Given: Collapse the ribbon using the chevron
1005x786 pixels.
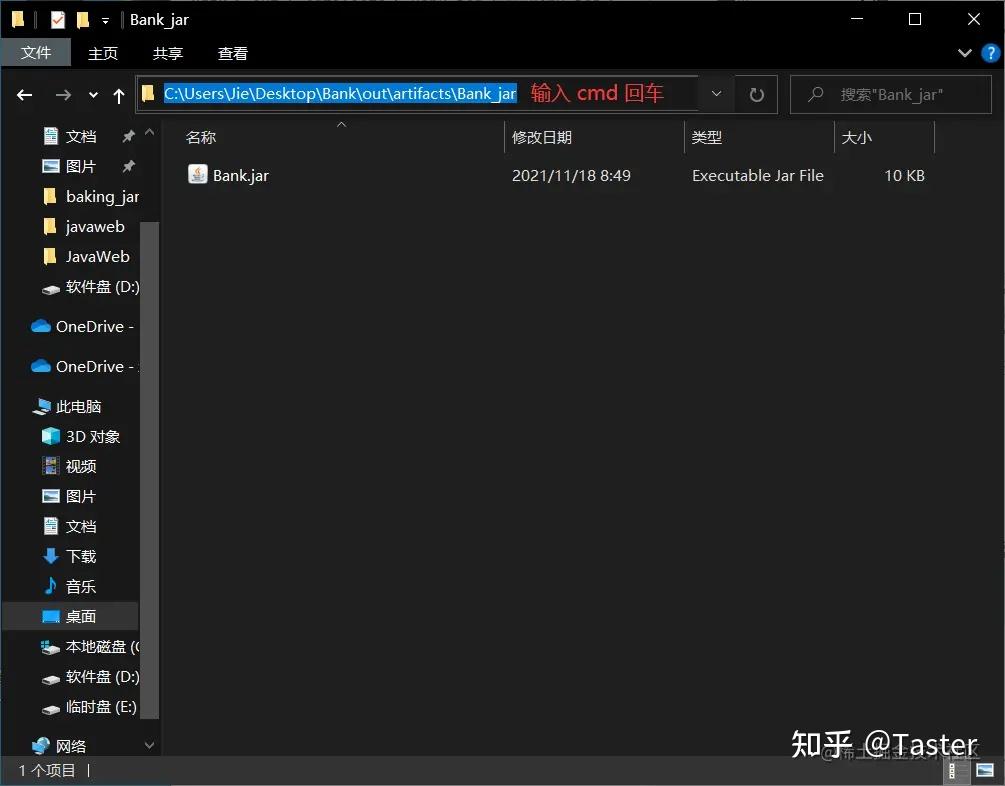Looking at the screenshot, I should [963, 53].
